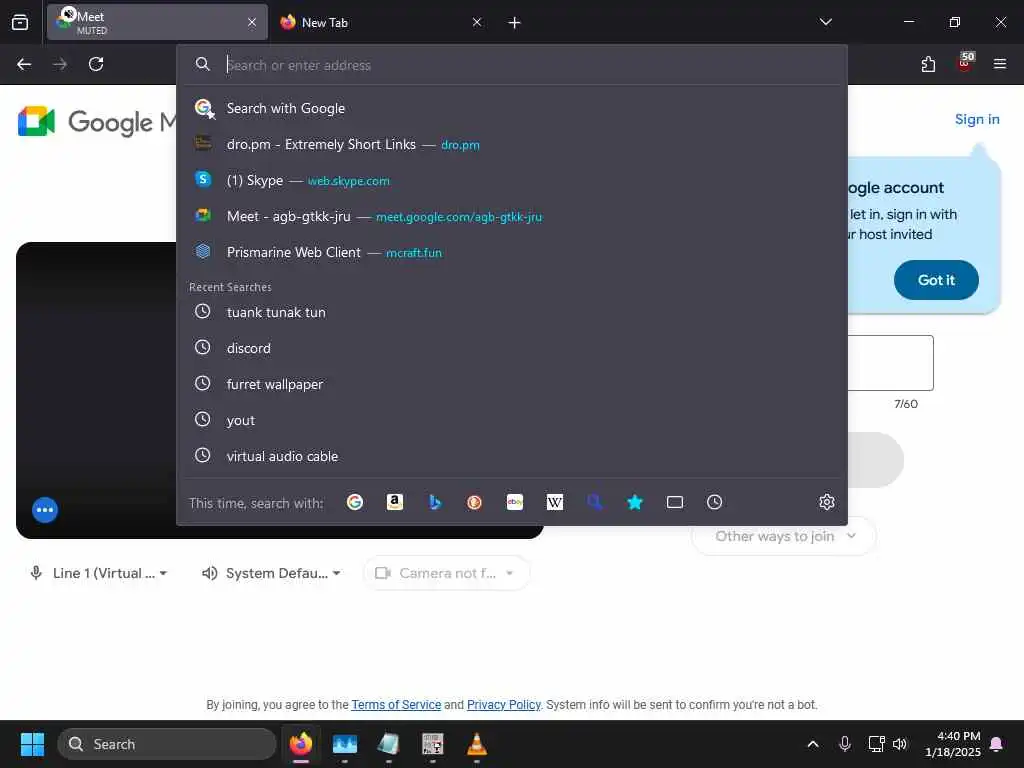Open VLC media player from the taskbar
The image size is (1024, 768).
coord(477,744)
